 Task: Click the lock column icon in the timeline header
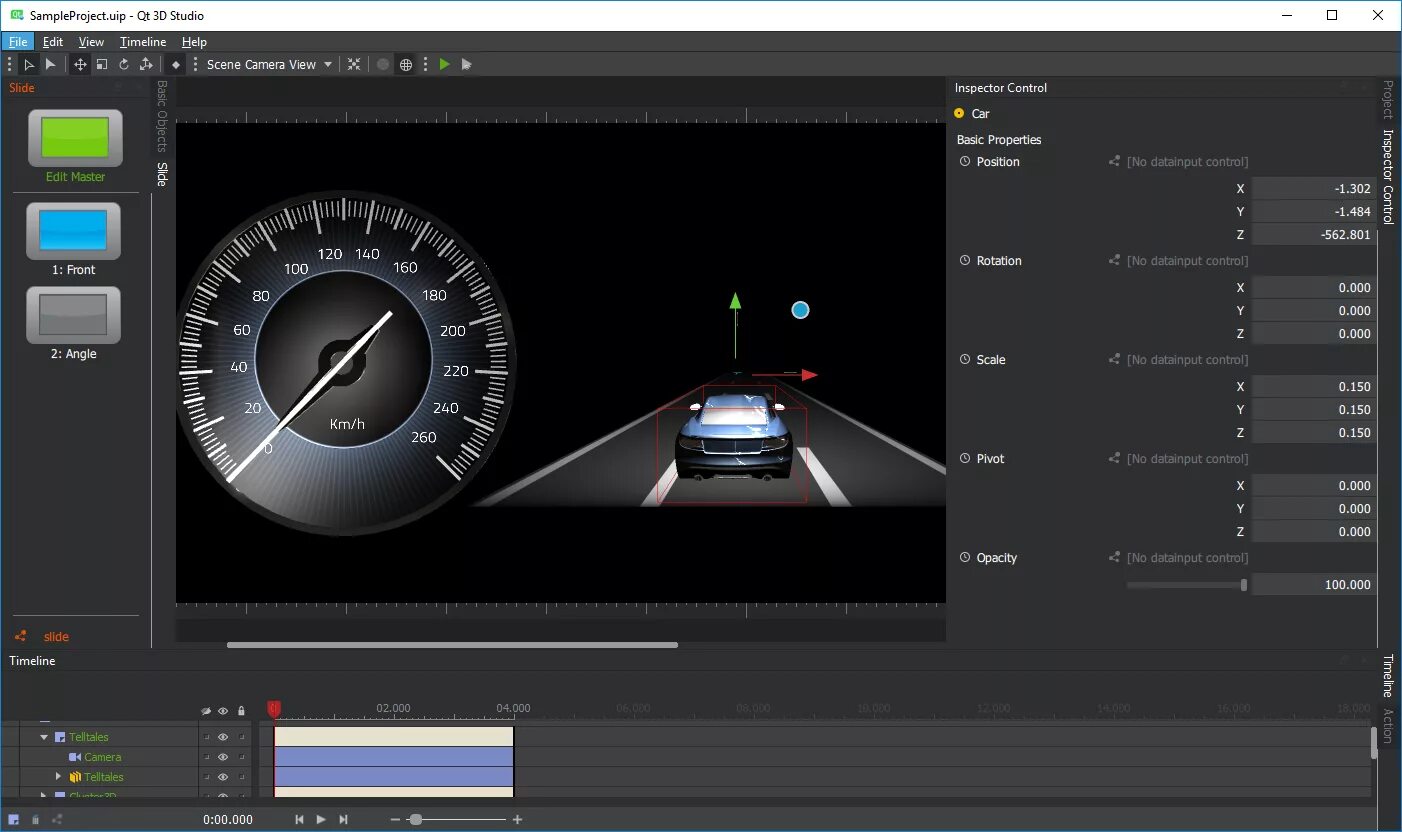pyautogui.click(x=241, y=710)
